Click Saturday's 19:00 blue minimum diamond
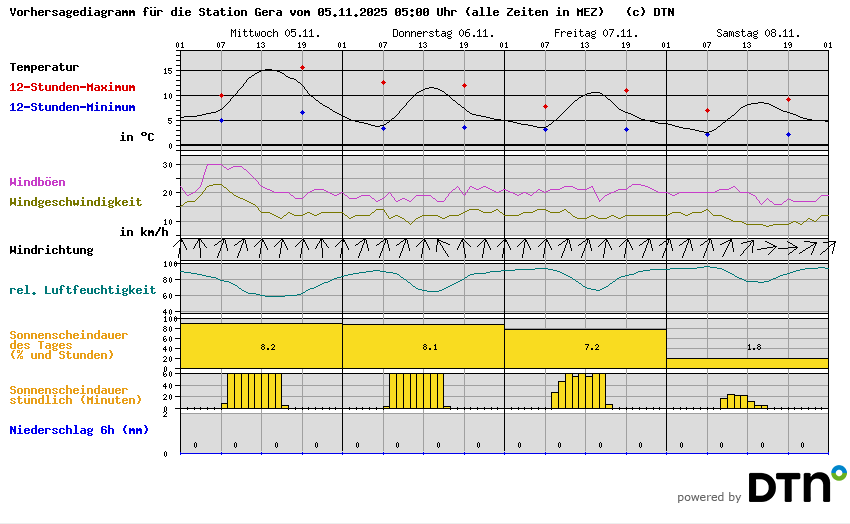850x524 pixels. 788,134
